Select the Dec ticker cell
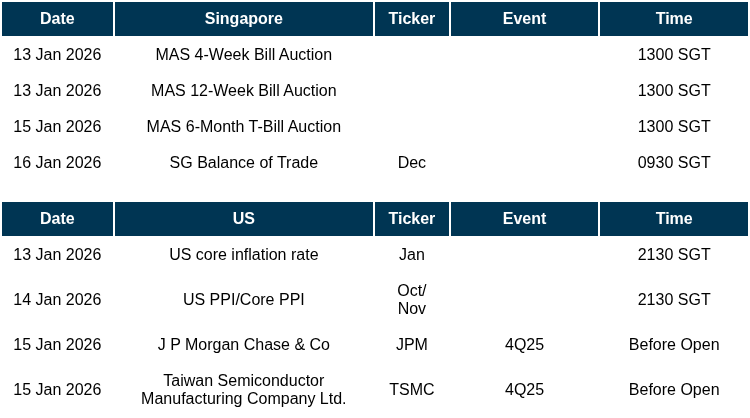The width and height of the screenshot is (750, 418). [x=411, y=163]
